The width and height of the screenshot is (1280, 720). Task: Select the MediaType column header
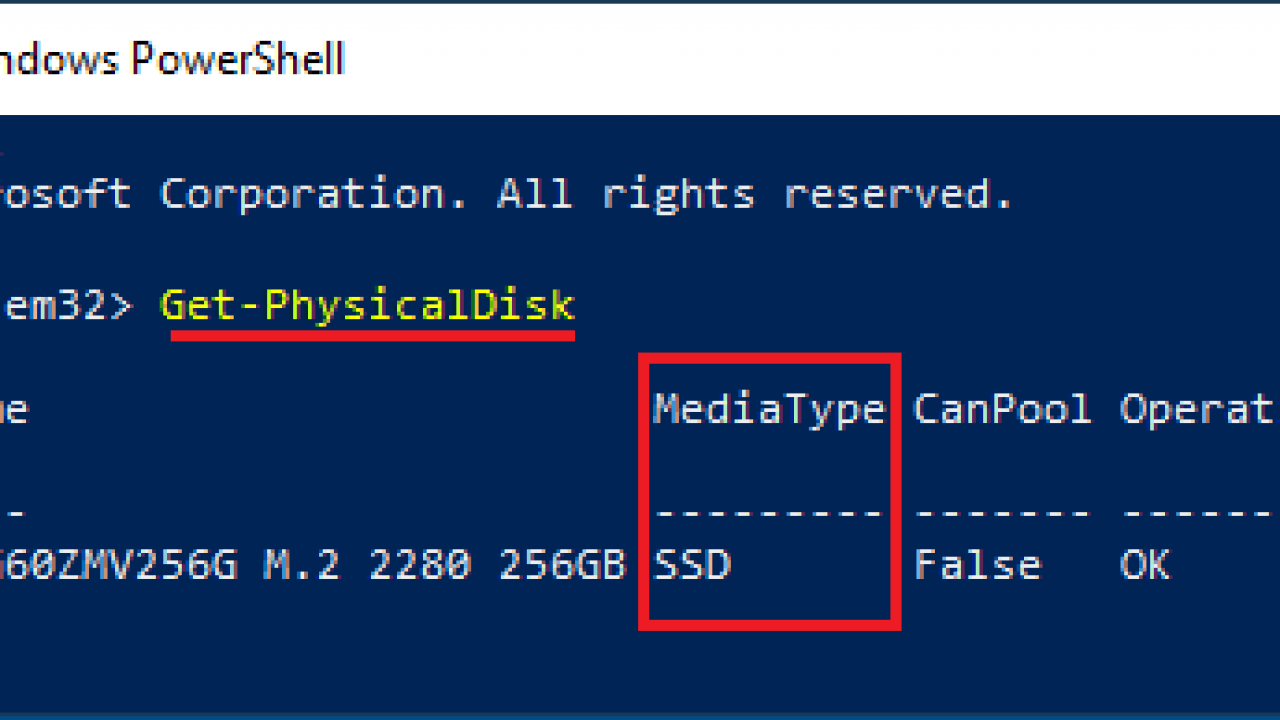point(769,409)
